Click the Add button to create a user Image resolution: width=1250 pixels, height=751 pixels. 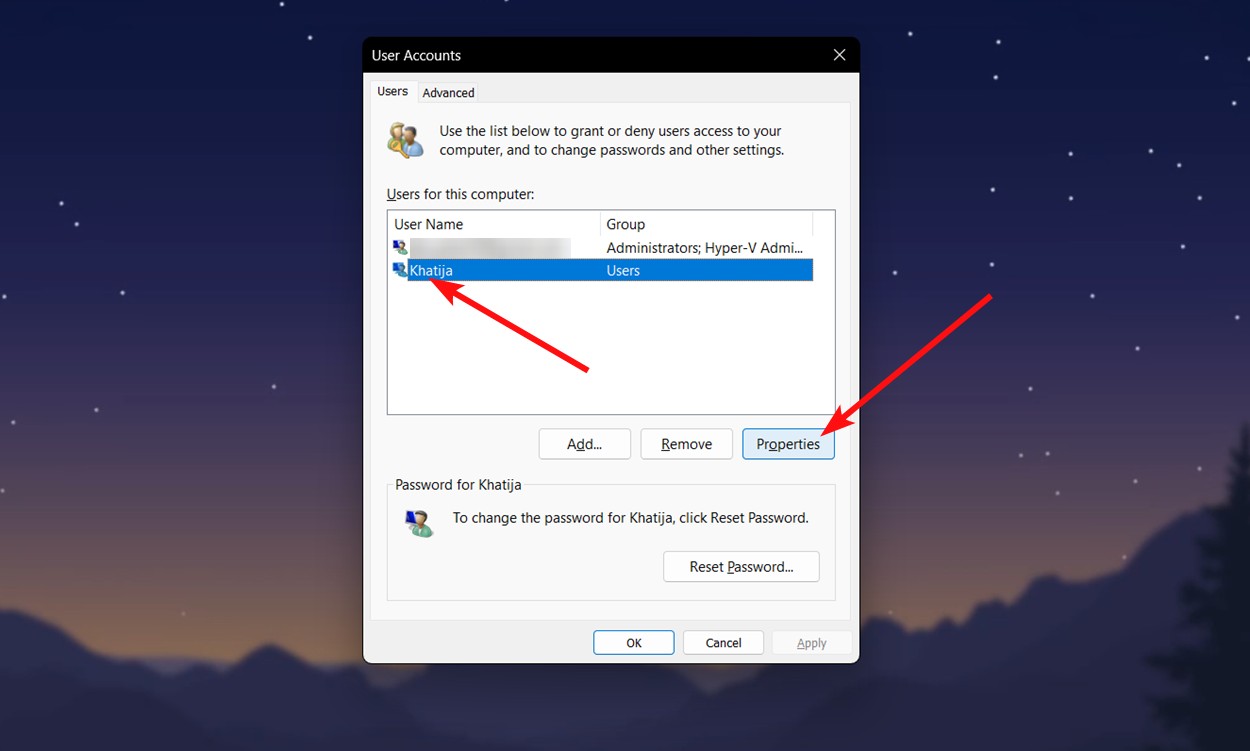(x=584, y=444)
